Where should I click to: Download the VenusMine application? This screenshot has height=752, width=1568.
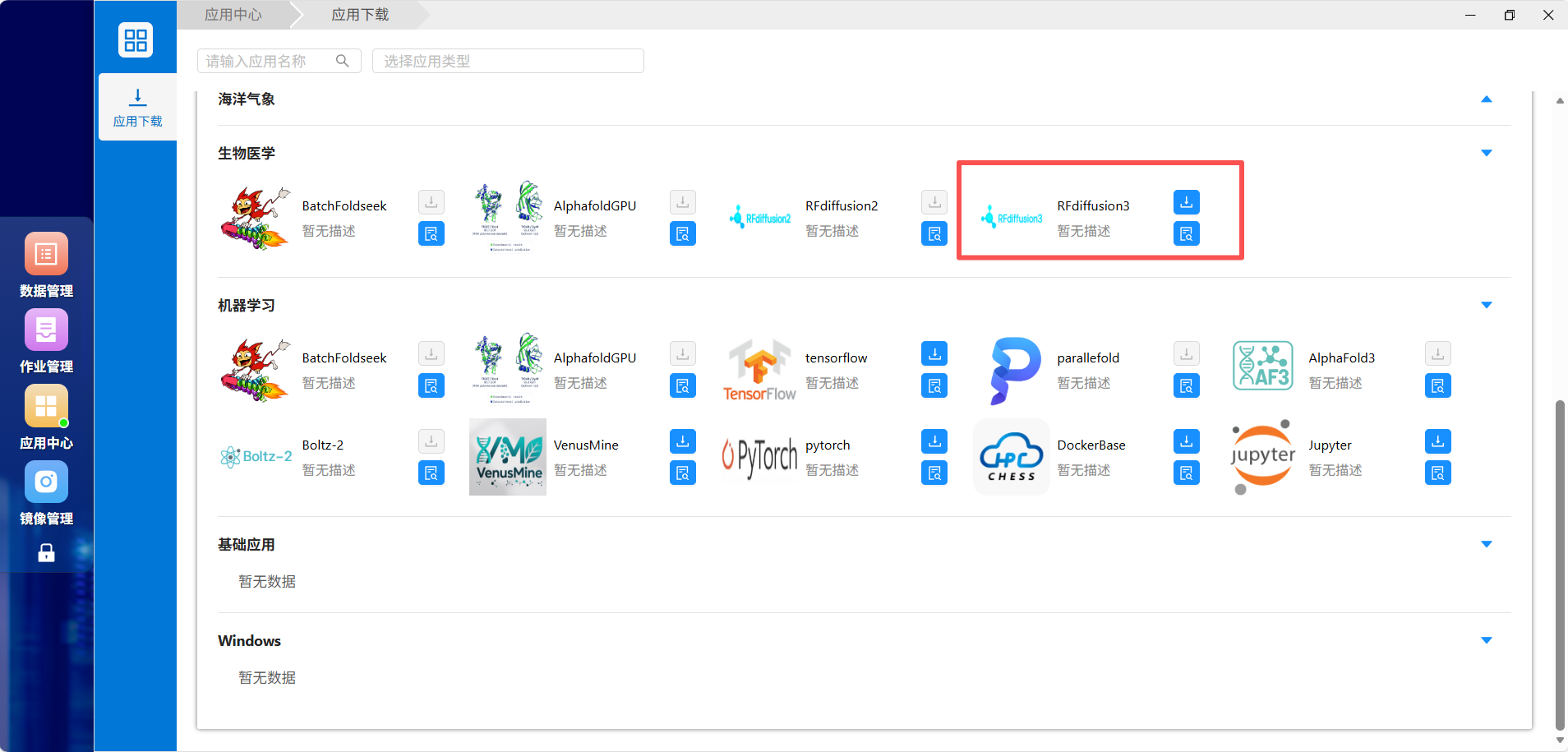(683, 441)
